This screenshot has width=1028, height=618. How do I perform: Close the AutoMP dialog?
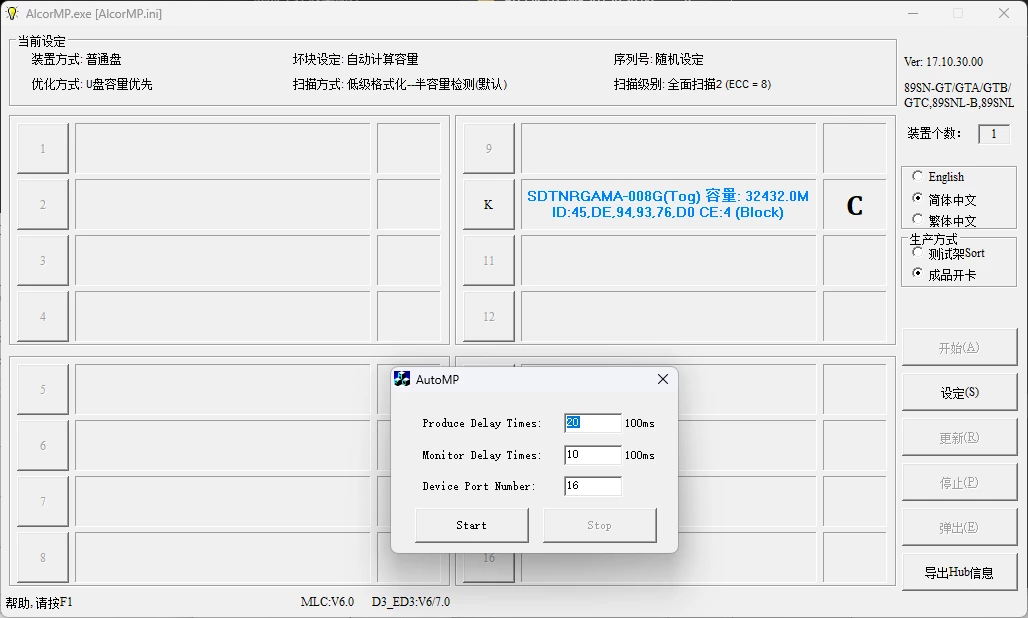662,379
